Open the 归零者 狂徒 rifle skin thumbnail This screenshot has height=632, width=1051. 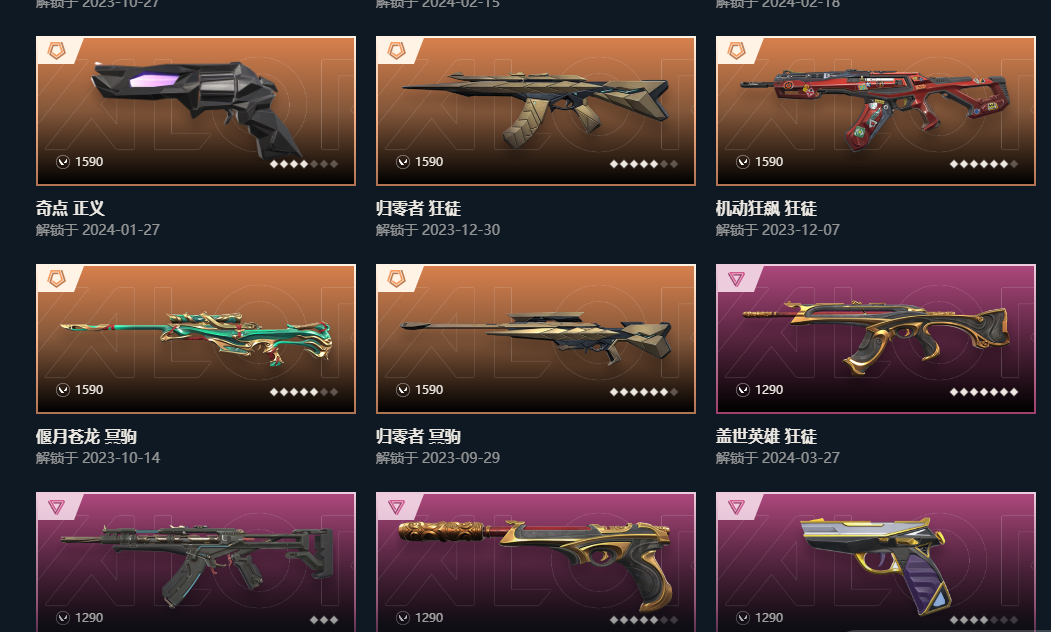coord(536,111)
